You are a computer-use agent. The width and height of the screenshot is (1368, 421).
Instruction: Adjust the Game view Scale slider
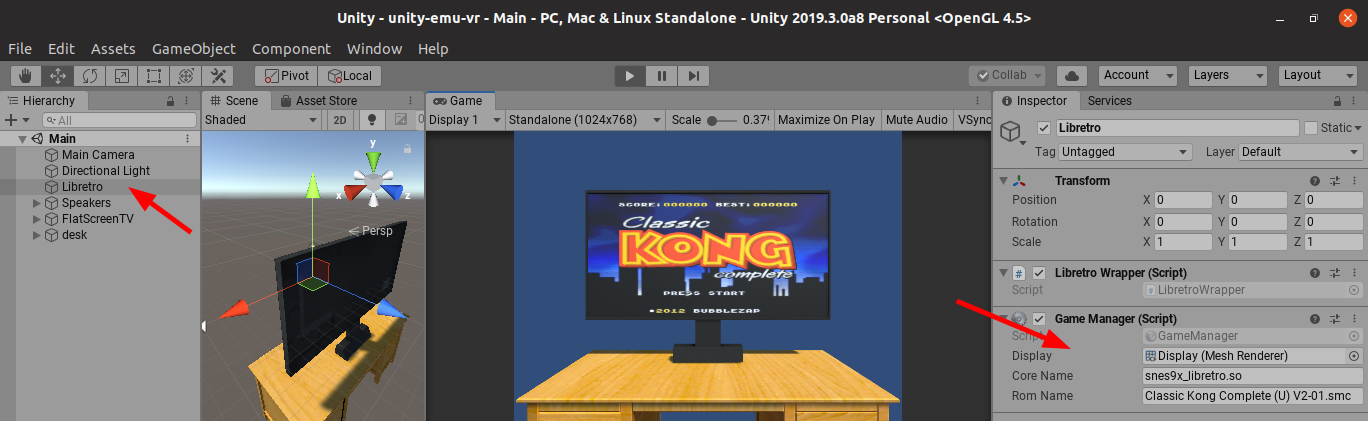[x=723, y=120]
